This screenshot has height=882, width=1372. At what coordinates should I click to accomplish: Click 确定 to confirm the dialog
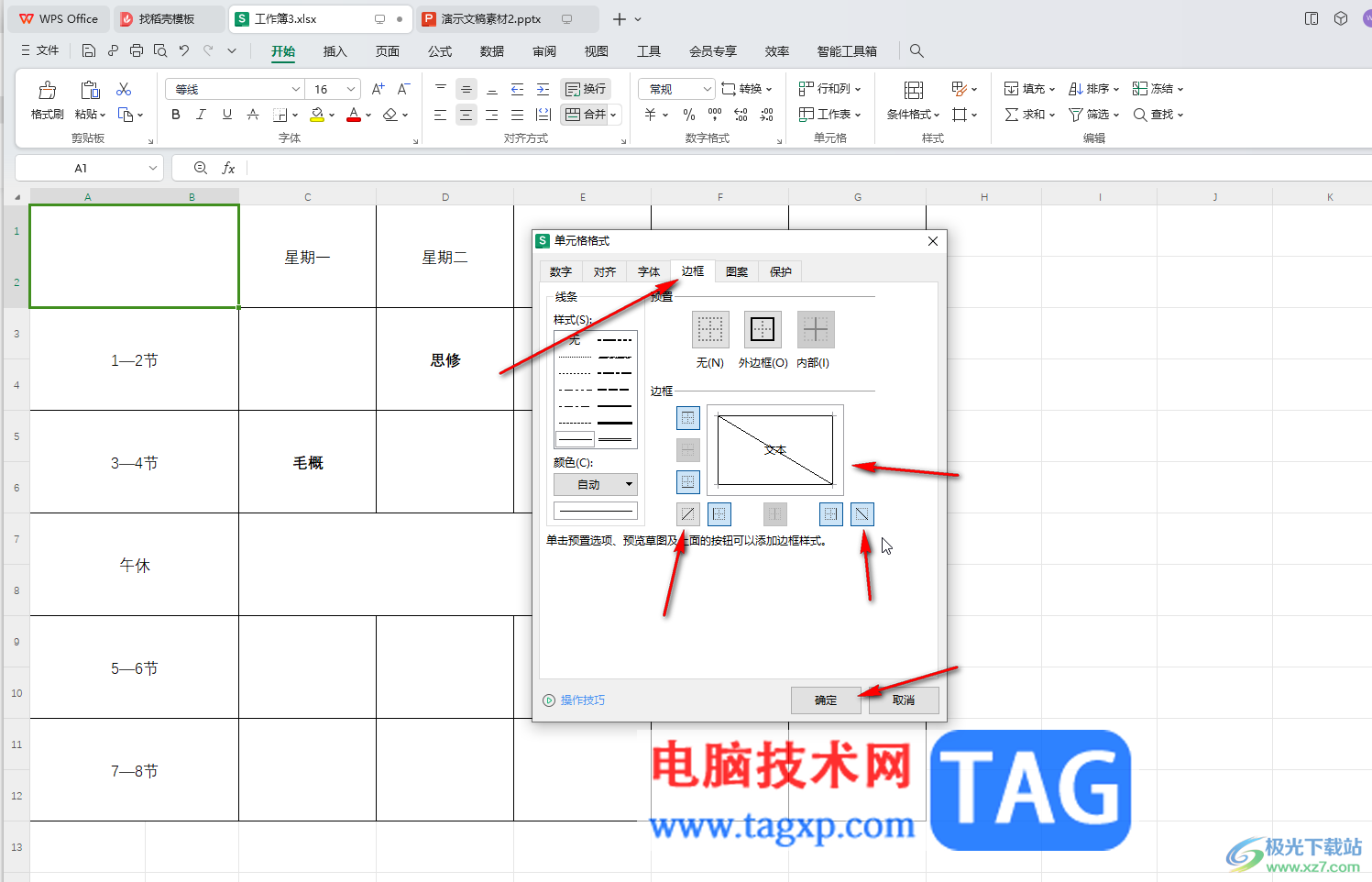[x=826, y=700]
